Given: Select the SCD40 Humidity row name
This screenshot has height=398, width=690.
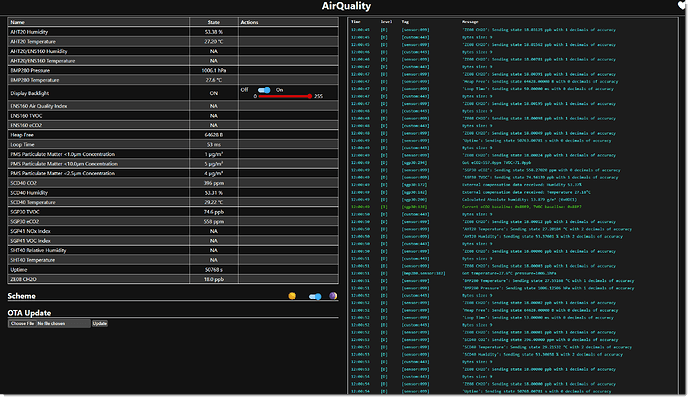Looking at the screenshot, I should tap(29, 193).
